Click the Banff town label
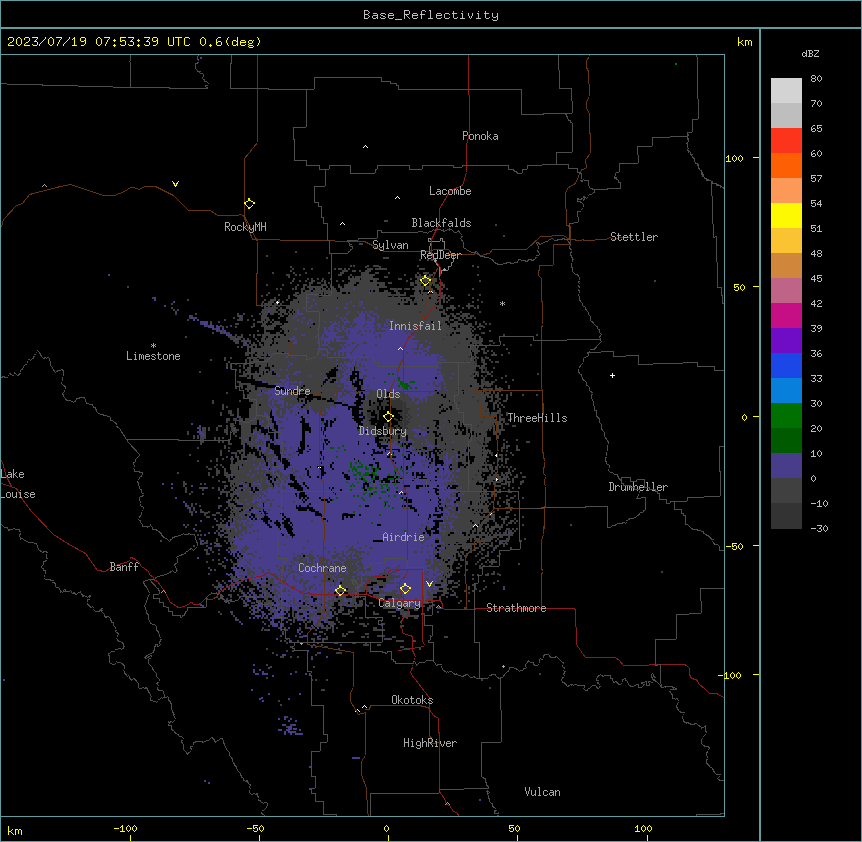 124,567
